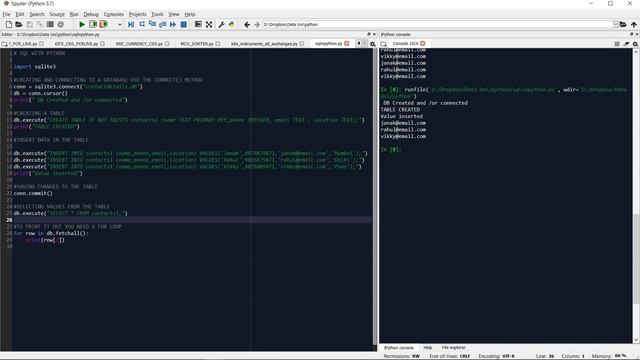Expand the working directory dropdown
Image resolution: width=640 pixels, height=360 pixels.
pyautogui.click(x=615, y=24)
